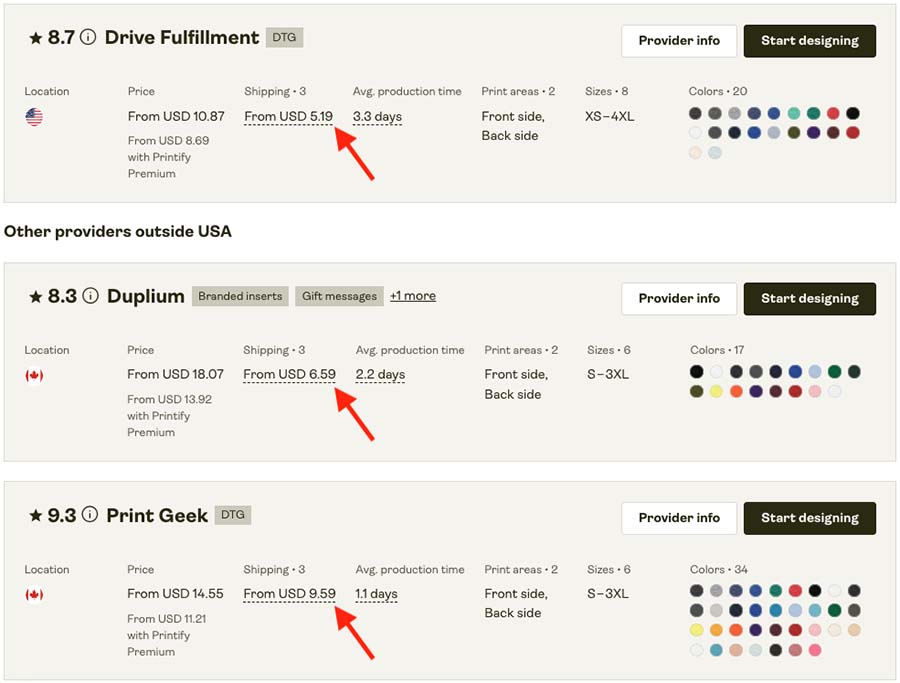
Task: Click the Drive Fulfillment provider name
Action: (x=182, y=37)
